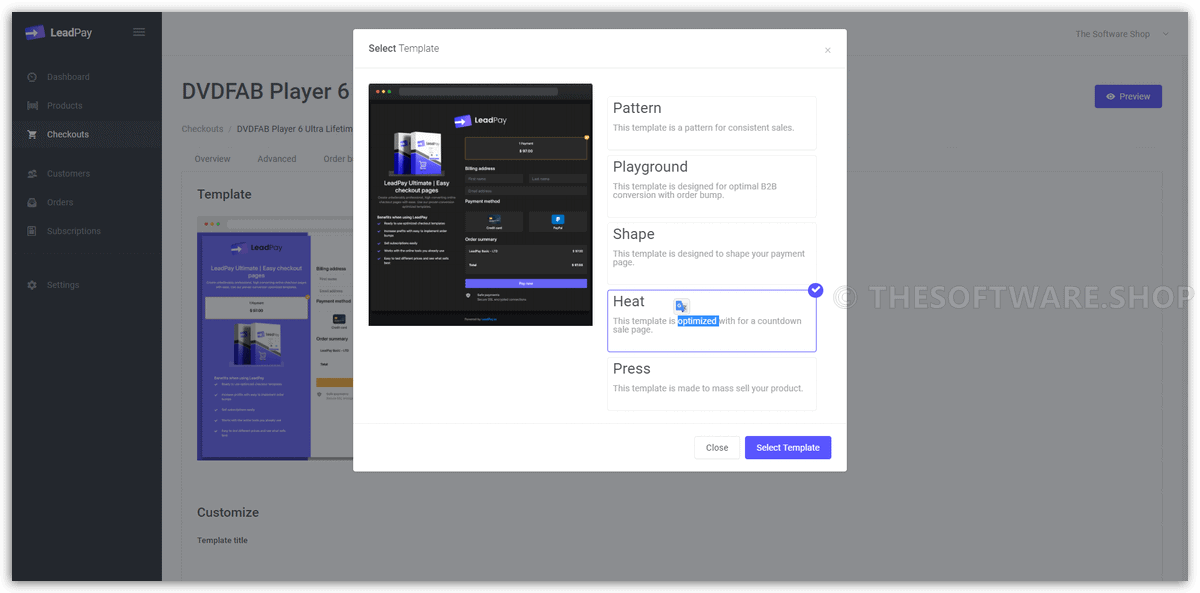Click the eye icon on the Preview button

(x=1110, y=97)
